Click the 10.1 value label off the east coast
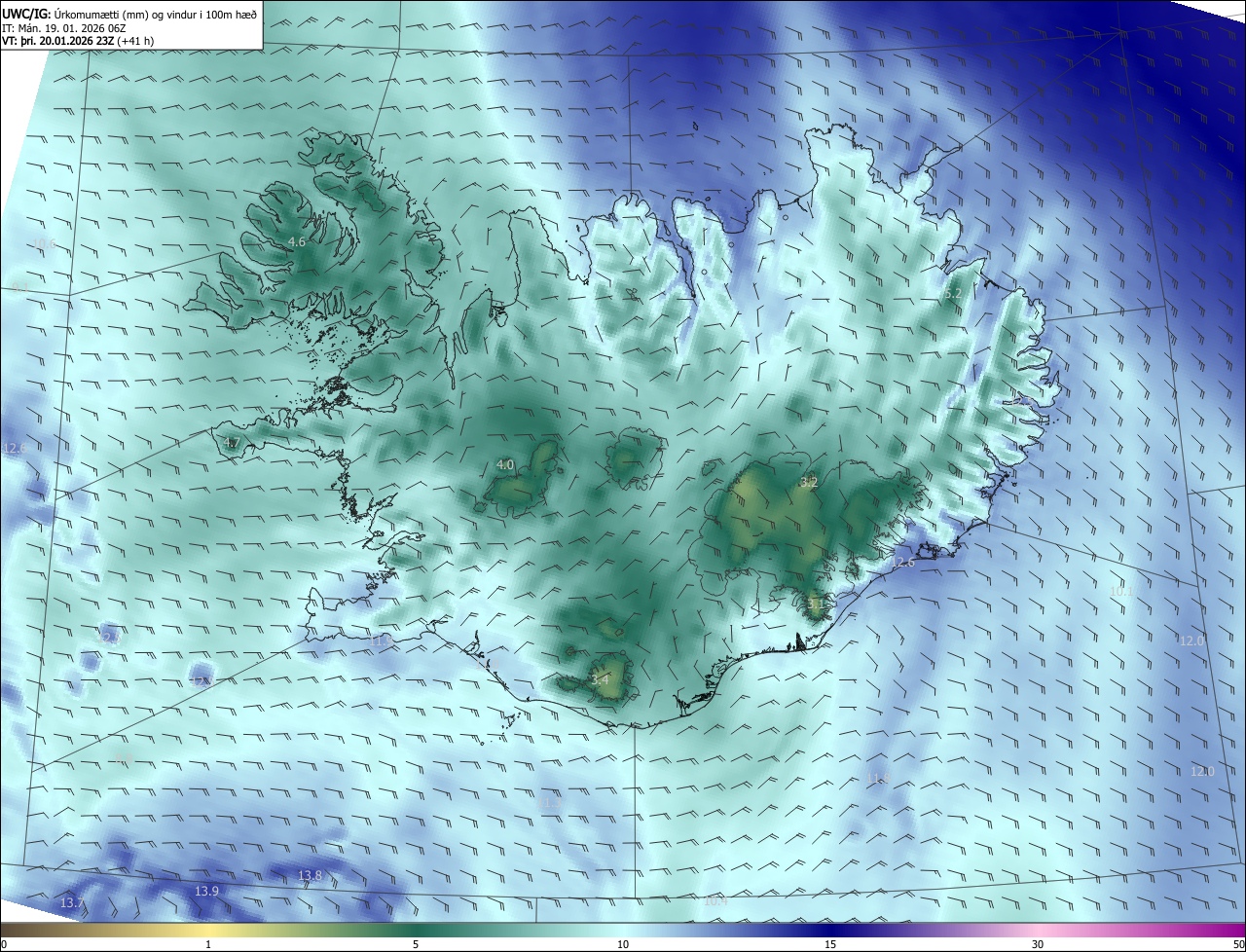 [x=1122, y=591]
